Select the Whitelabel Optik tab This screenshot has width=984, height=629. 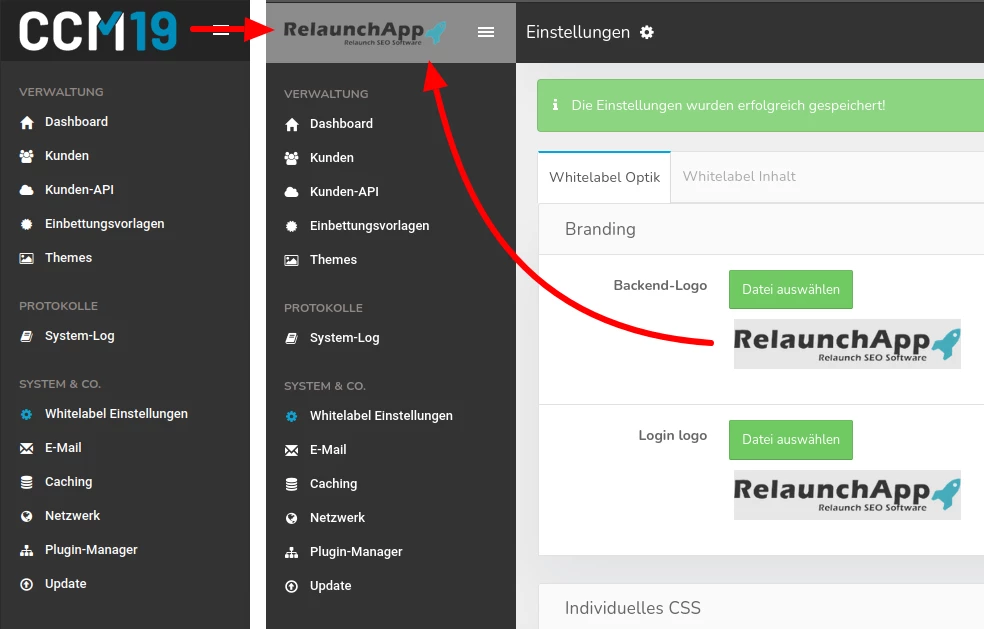(604, 178)
